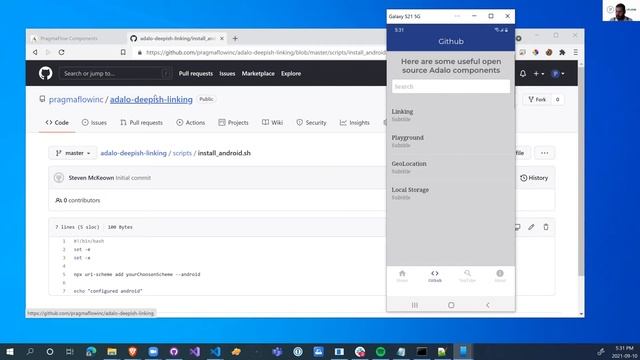
Task: Open the GitHub profile avatar dropdown
Action: [558, 73]
